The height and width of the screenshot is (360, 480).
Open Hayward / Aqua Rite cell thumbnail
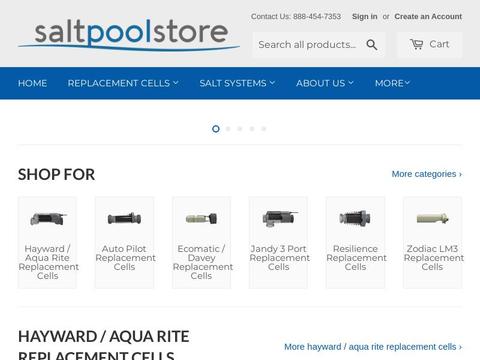pos(48,219)
